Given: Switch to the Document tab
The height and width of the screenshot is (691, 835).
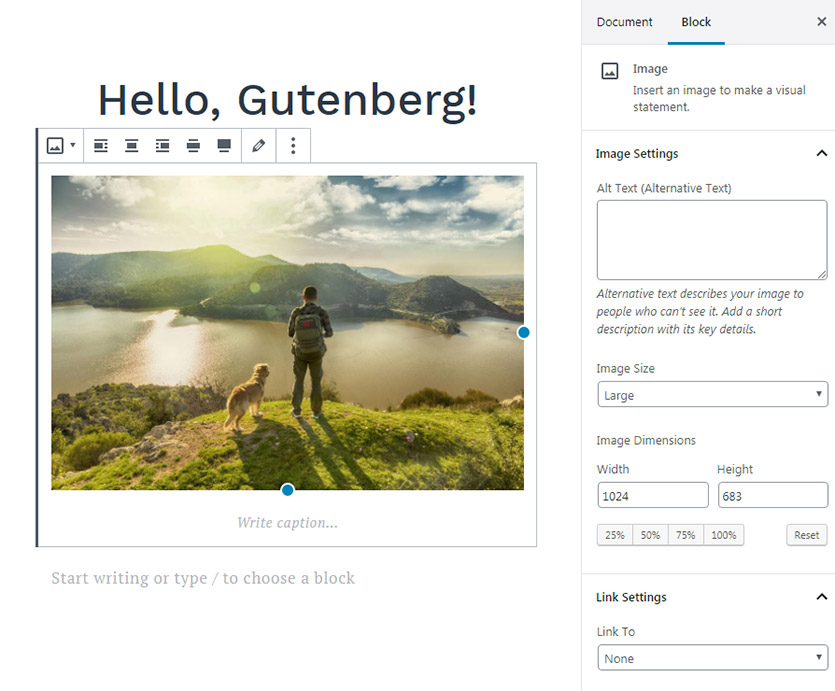Looking at the screenshot, I should [x=624, y=22].
